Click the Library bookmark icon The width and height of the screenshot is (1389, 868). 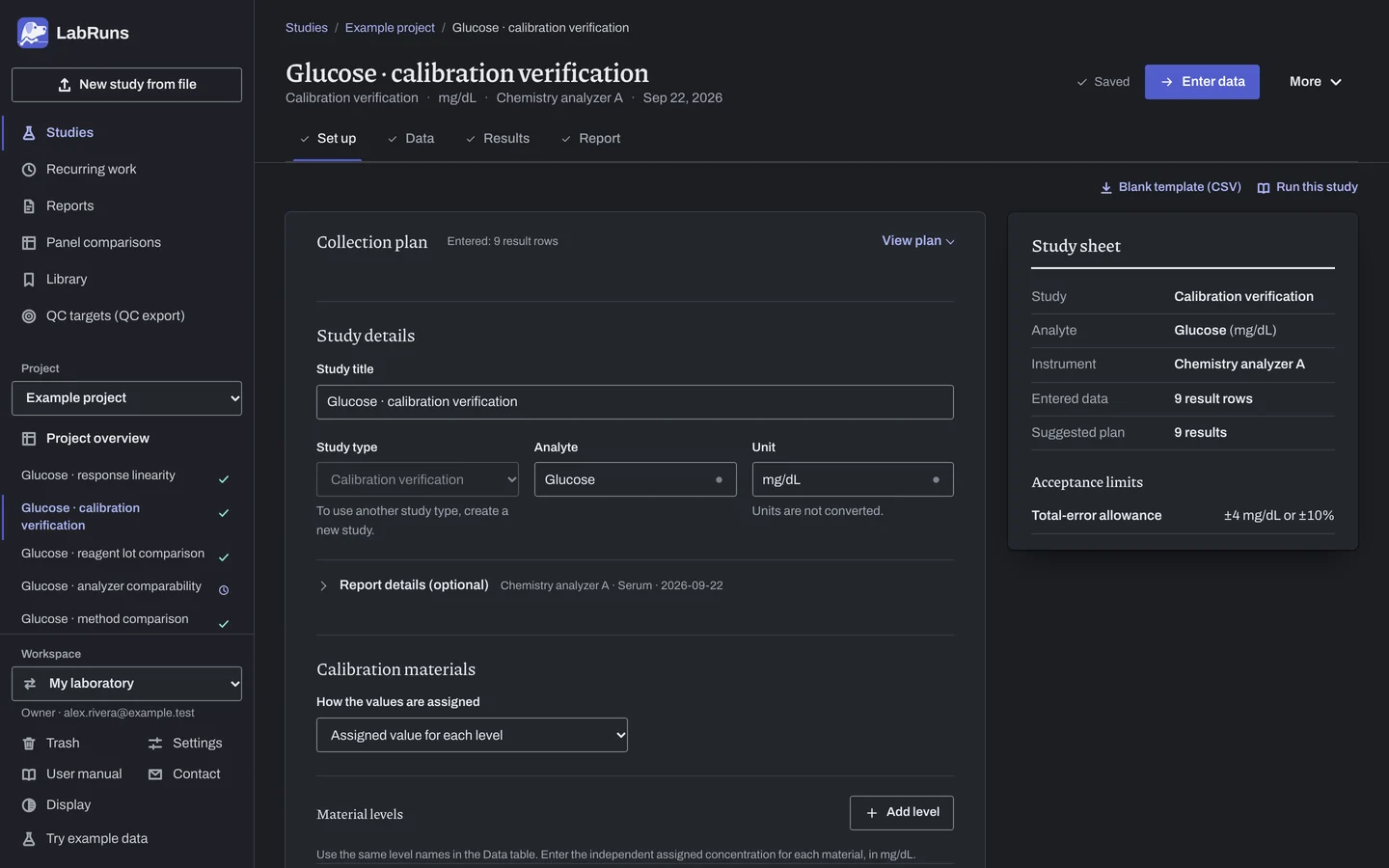tap(29, 280)
